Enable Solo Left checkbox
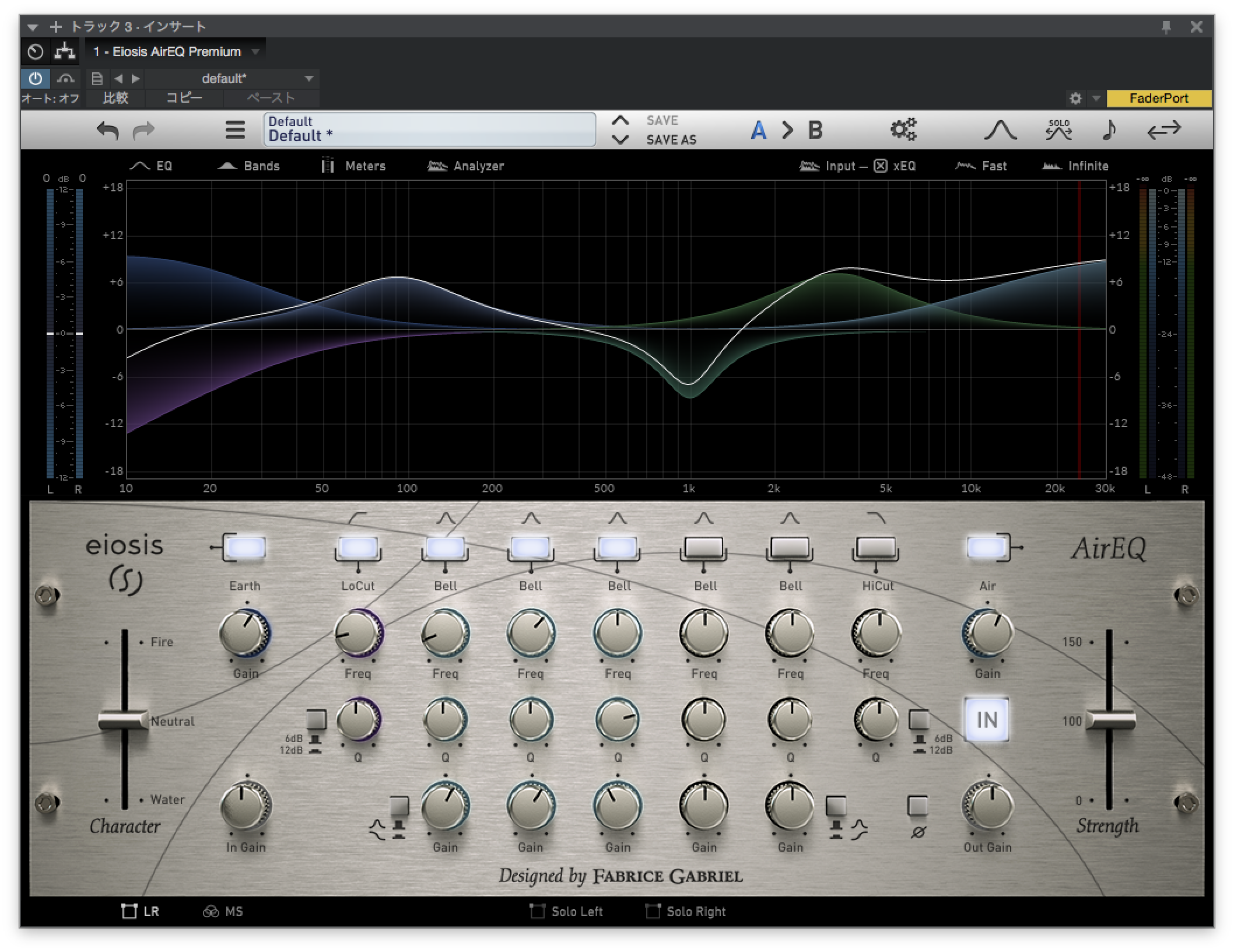The image size is (1234, 952). point(566,911)
